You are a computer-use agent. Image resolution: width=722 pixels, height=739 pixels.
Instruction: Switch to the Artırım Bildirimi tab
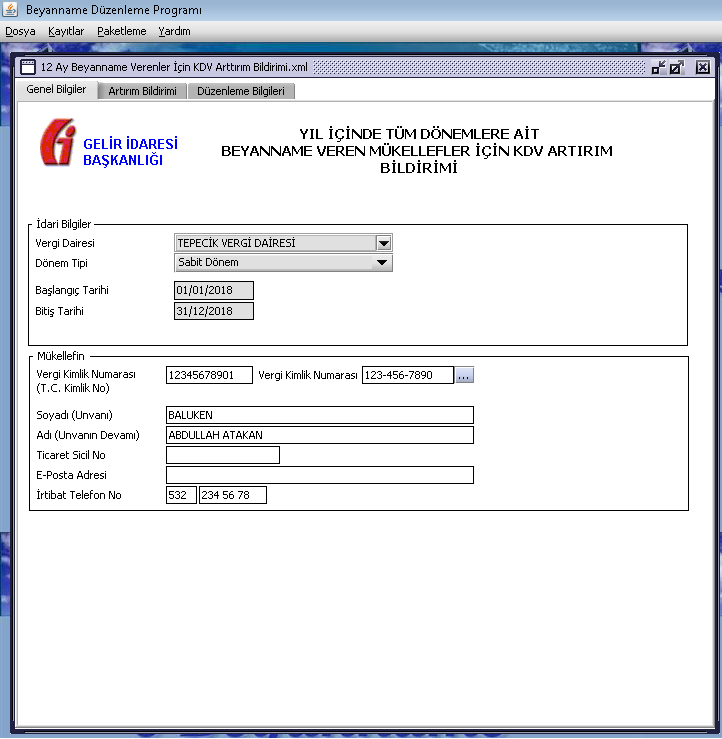tap(142, 91)
